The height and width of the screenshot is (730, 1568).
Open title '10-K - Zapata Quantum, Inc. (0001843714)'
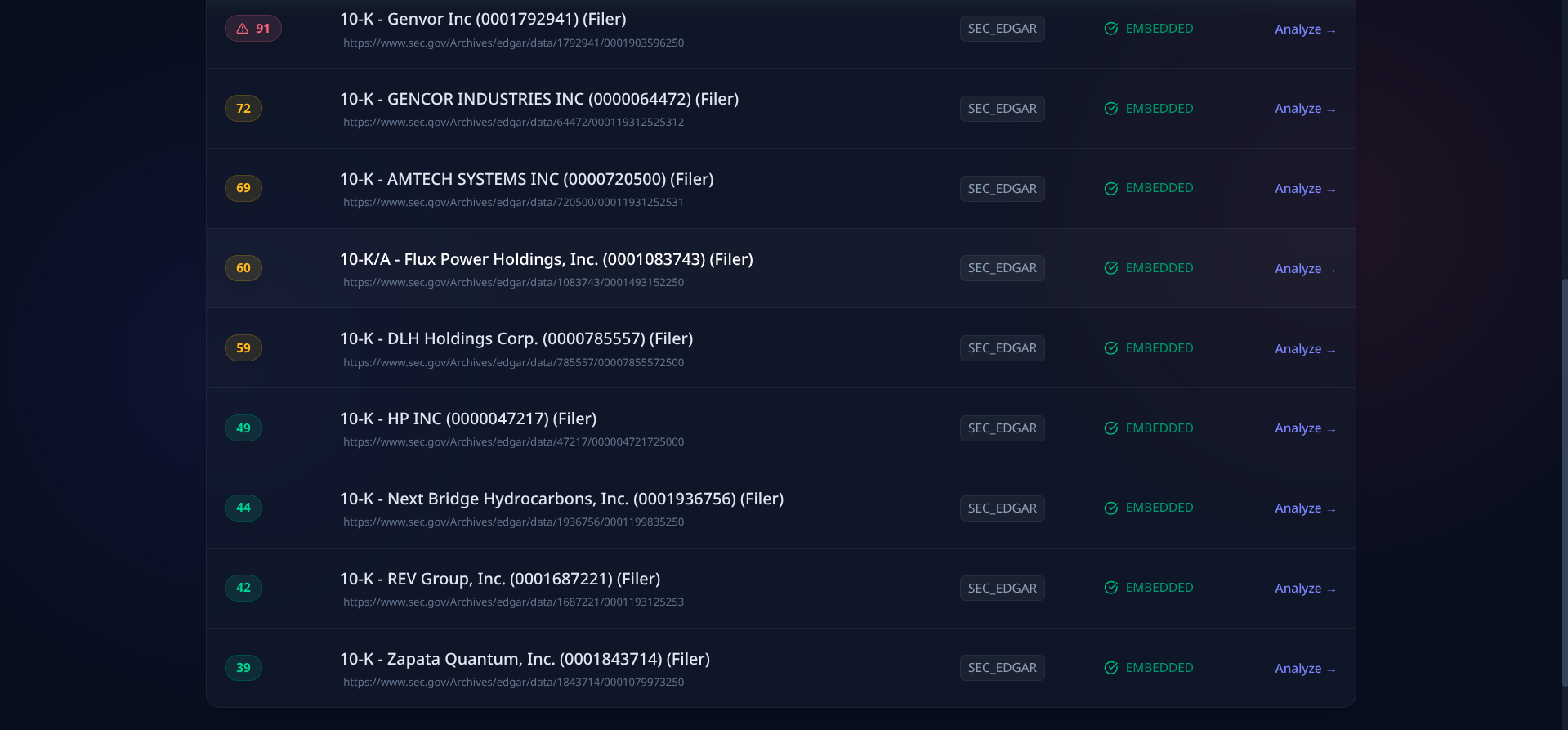click(525, 659)
